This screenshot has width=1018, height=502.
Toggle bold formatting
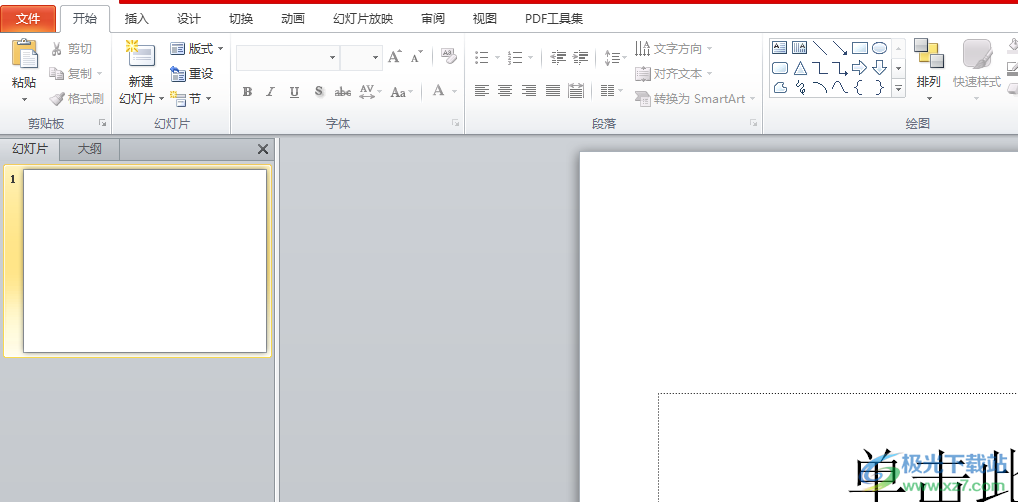[247, 92]
